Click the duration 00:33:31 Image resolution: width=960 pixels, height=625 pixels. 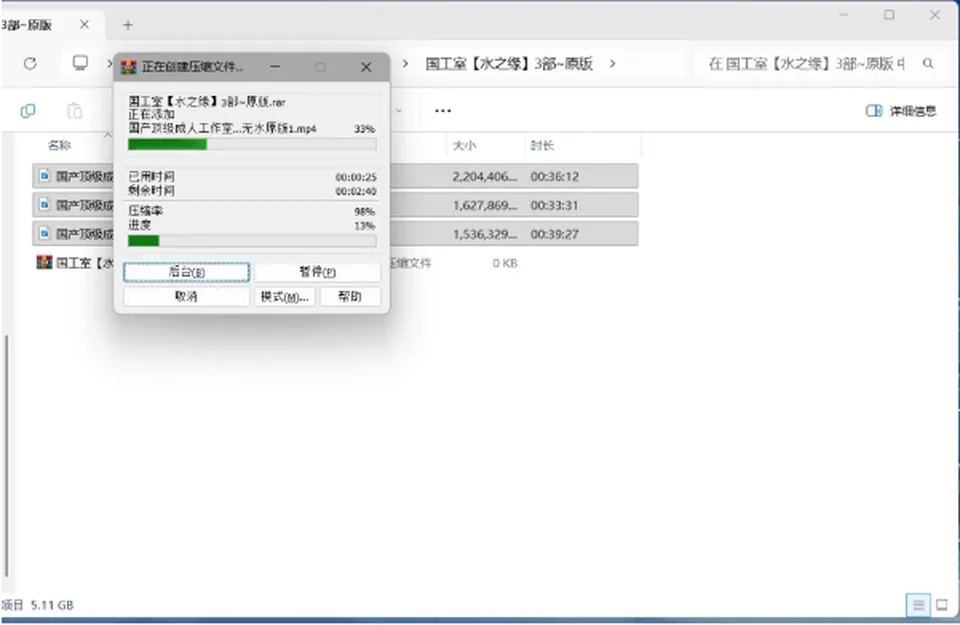pos(554,205)
